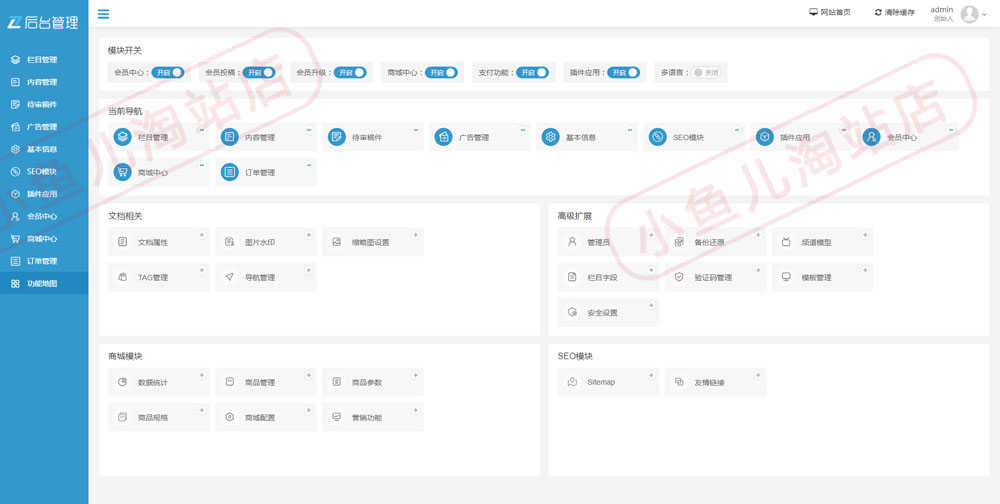
Task: Select 广告管理 in the left sidebar
Action: click(44, 126)
